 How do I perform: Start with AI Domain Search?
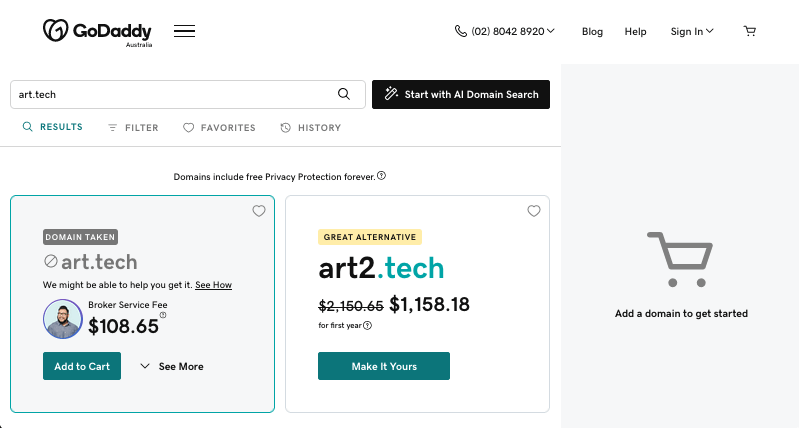click(461, 94)
